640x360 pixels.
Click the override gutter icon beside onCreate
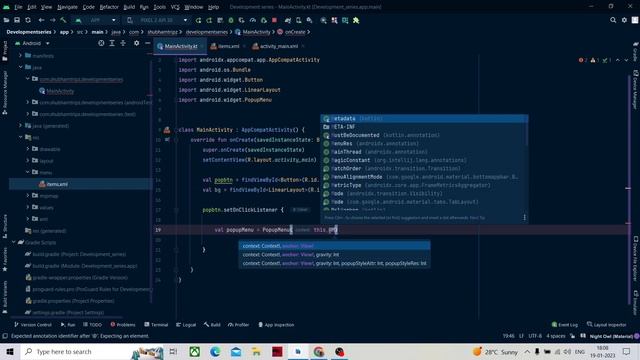click(x=167, y=140)
